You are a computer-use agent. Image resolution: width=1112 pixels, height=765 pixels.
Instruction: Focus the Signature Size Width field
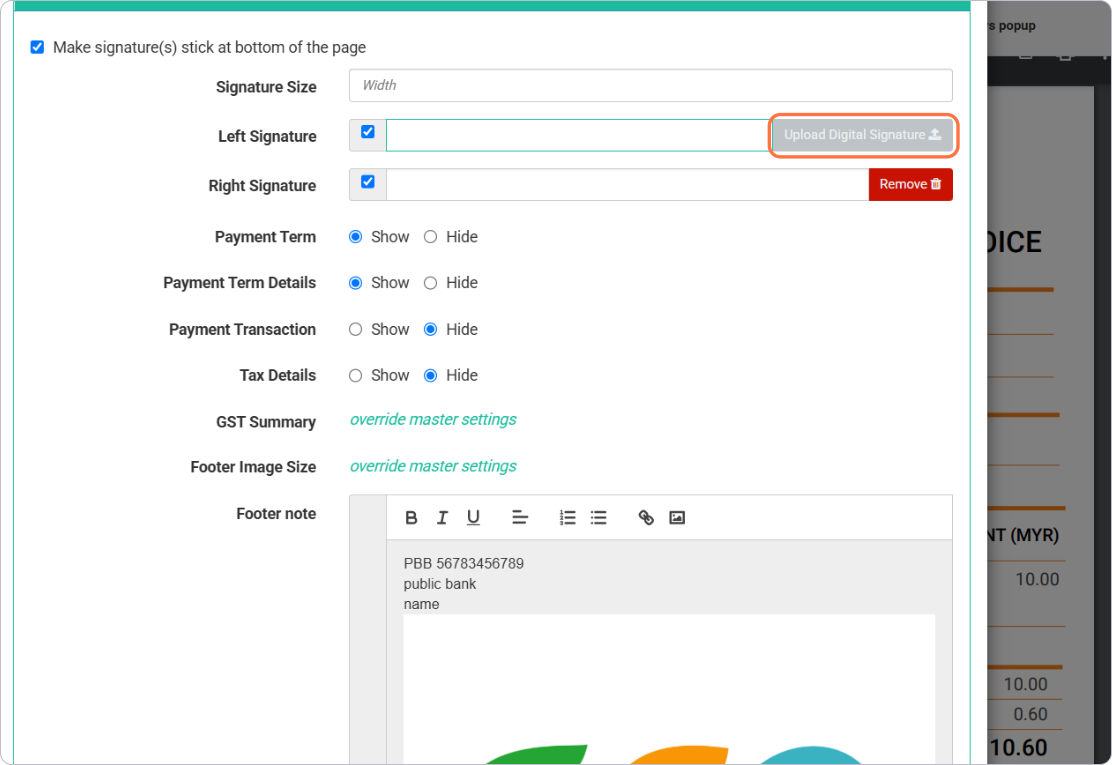point(650,85)
